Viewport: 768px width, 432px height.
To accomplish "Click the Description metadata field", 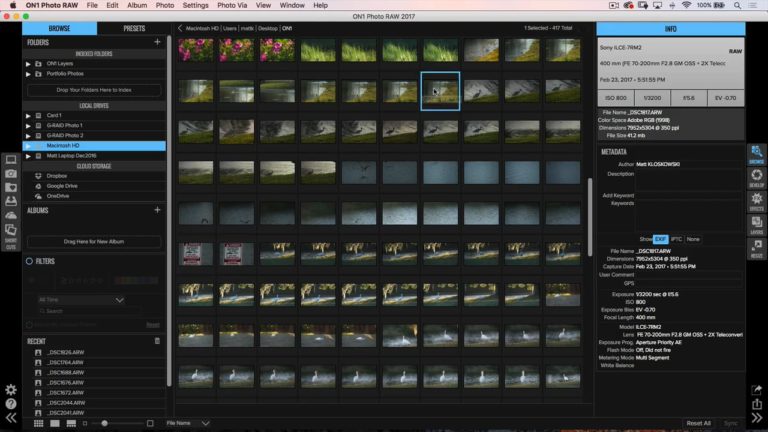I will tap(689, 180).
